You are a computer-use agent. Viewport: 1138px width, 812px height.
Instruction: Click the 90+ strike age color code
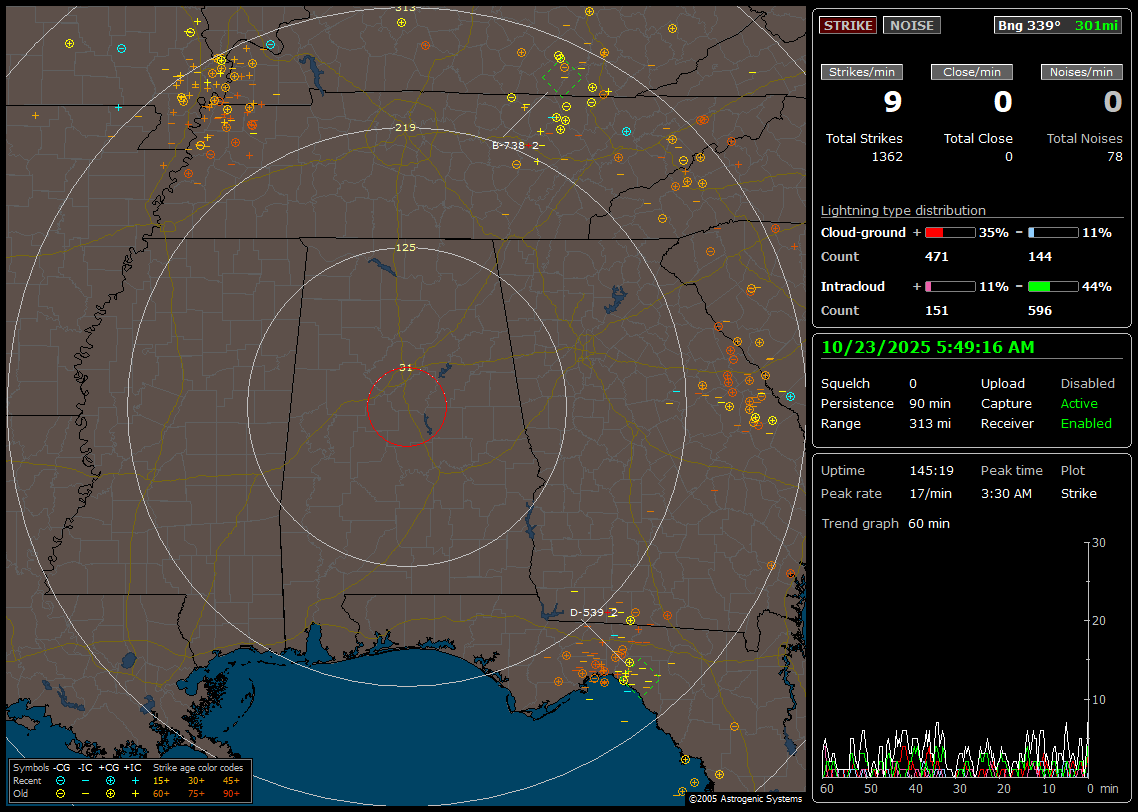[231, 793]
